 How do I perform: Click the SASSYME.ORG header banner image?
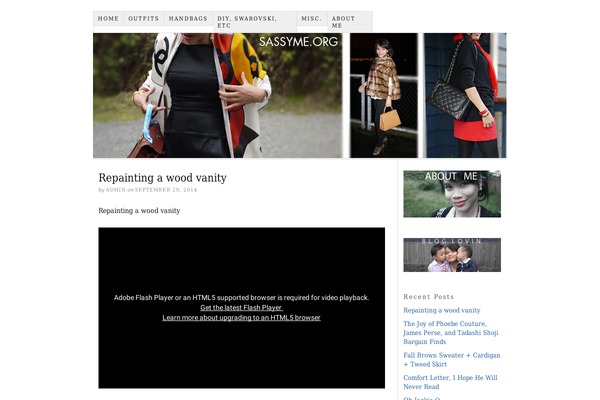(x=300, y=95)
